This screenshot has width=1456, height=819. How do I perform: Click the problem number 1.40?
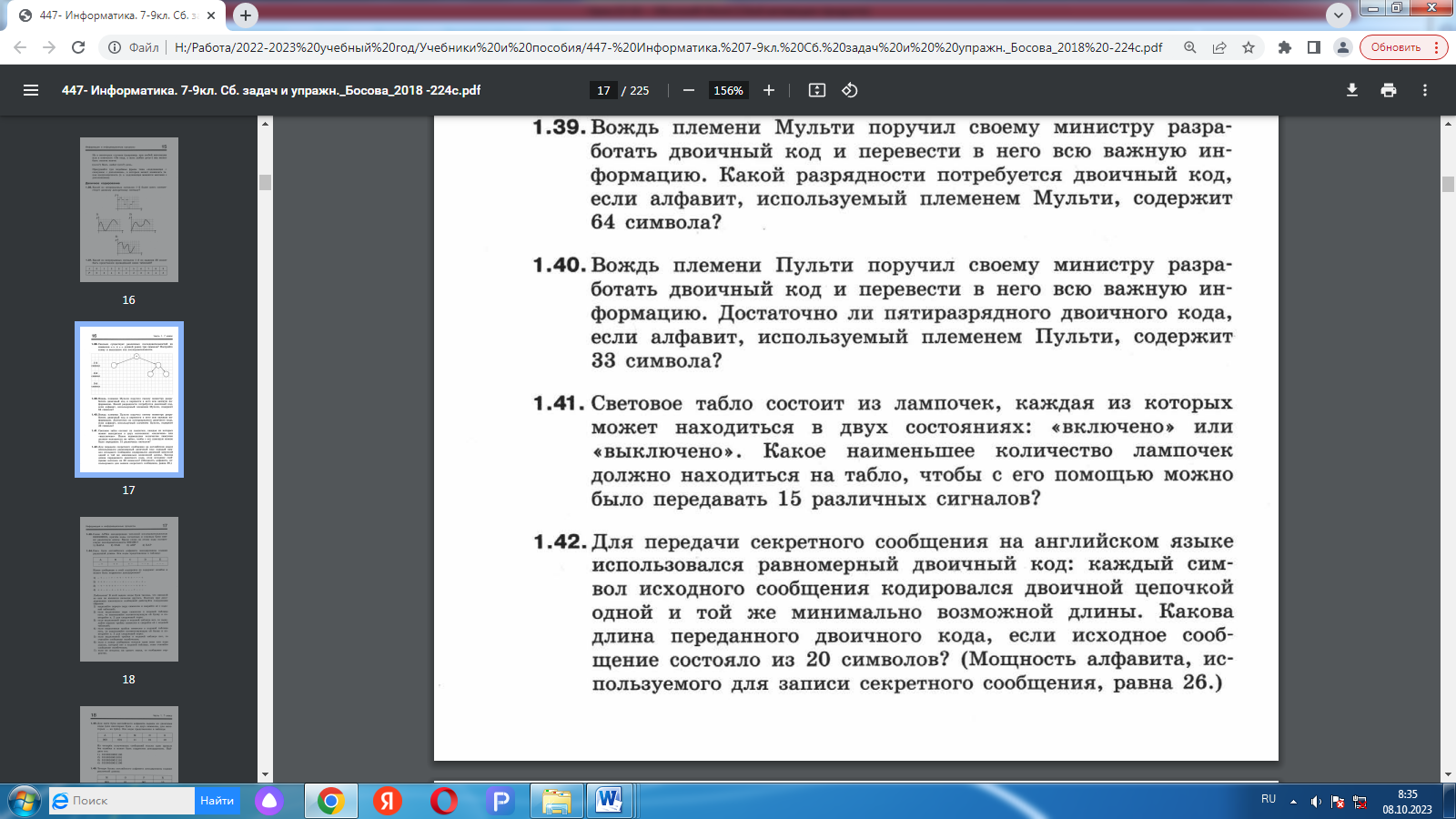(x=559, y=265)
